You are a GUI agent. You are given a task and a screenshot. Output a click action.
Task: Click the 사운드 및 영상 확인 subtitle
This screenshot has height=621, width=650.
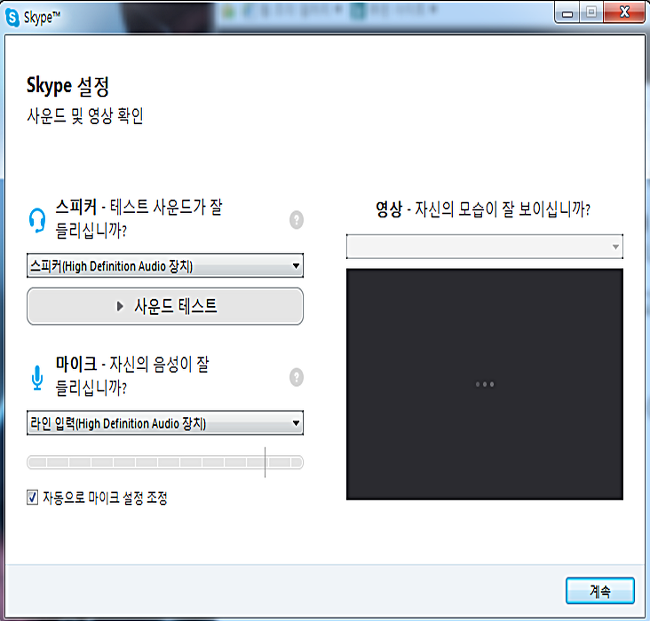coord(85,116)
